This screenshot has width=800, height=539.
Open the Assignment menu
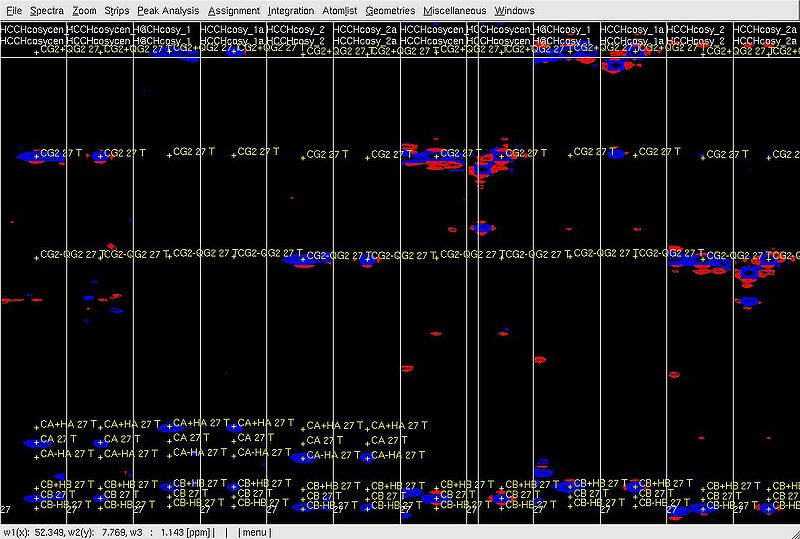(x=233, y=10)
